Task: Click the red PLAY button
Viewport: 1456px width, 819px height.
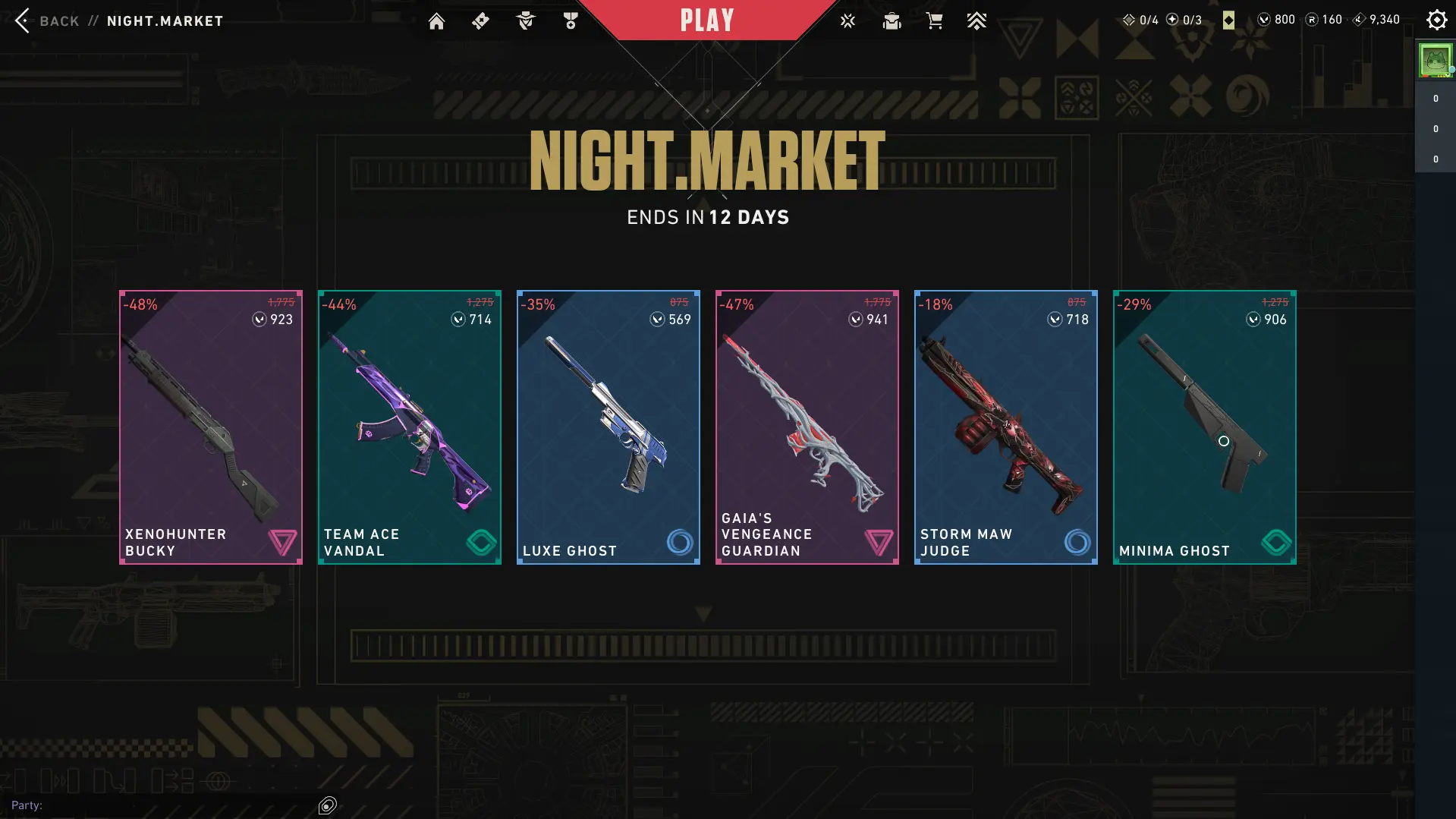Action: [707, 20]
